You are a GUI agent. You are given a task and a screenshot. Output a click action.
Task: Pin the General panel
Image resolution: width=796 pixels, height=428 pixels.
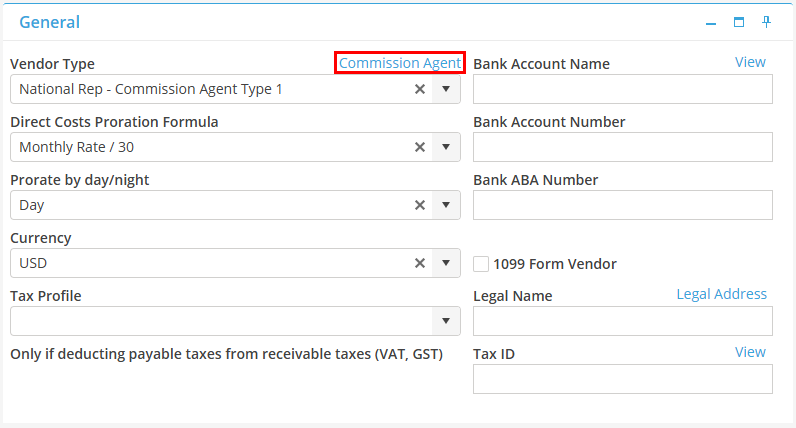[x=767, y=22]
